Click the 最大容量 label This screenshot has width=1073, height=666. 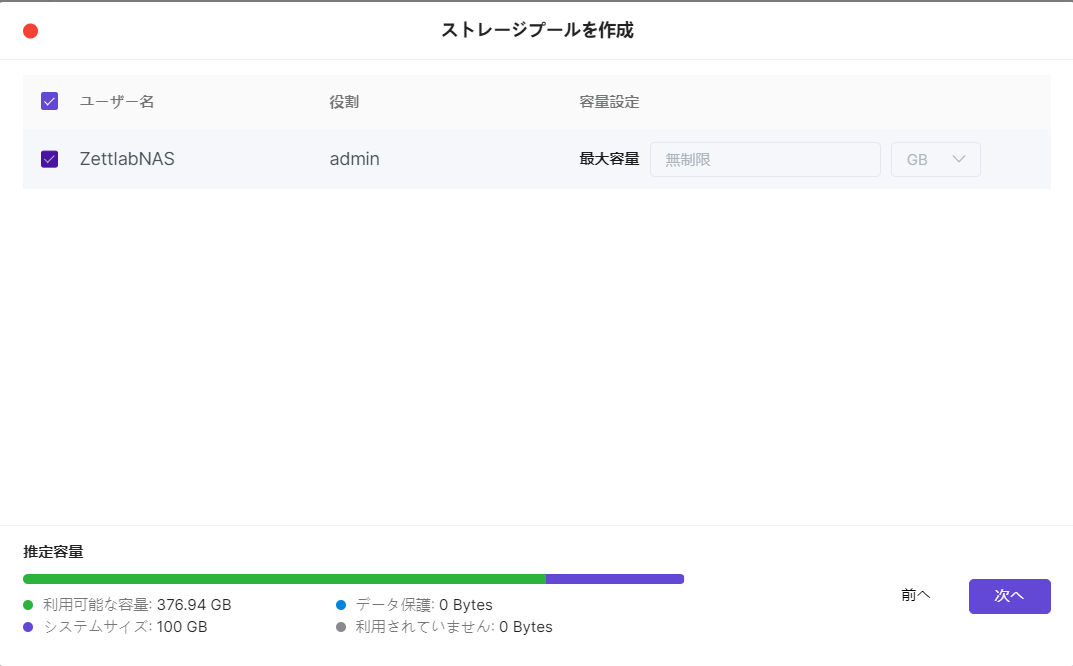tap(609, 159)
